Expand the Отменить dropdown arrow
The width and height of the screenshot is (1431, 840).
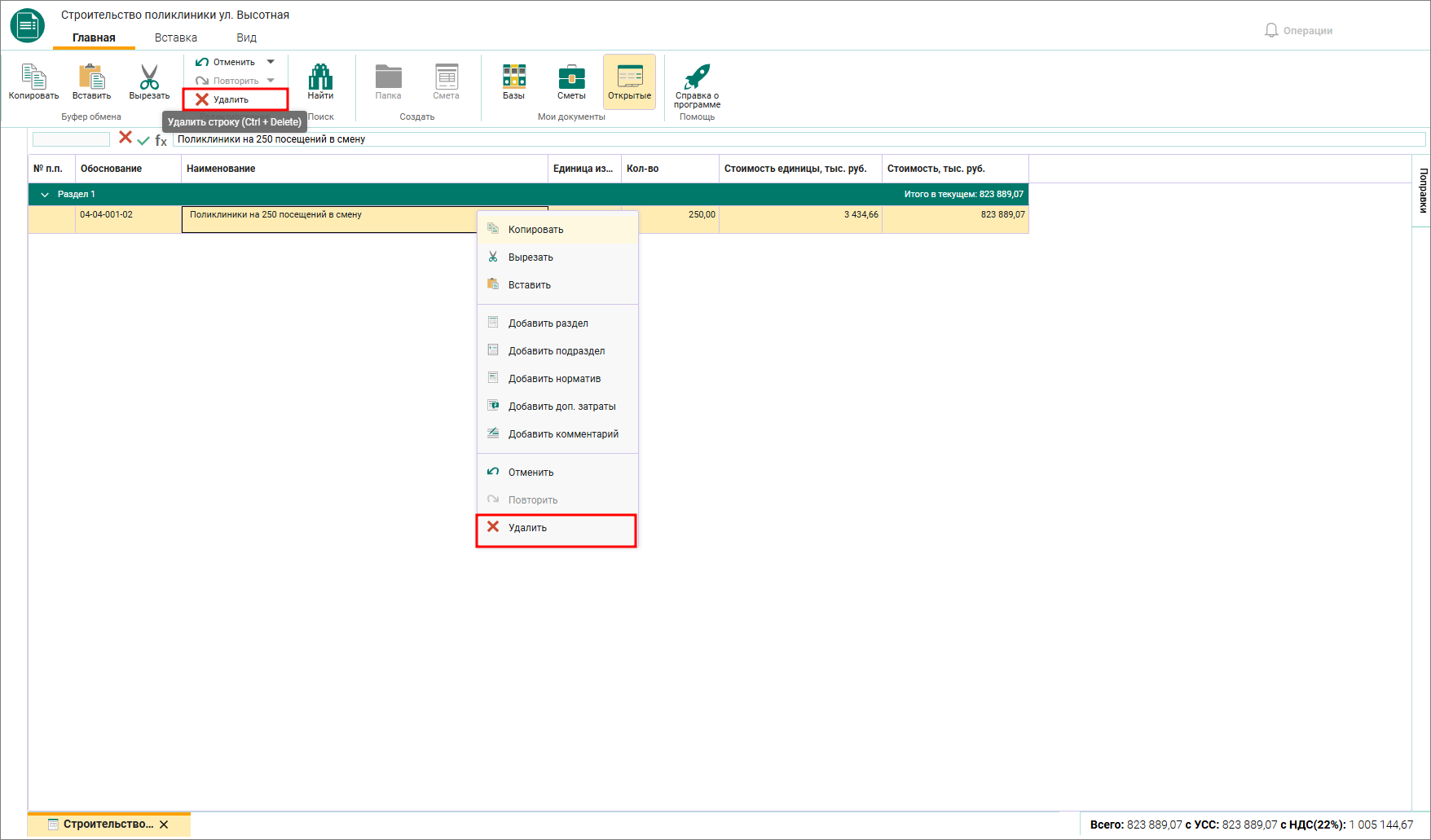271,62
